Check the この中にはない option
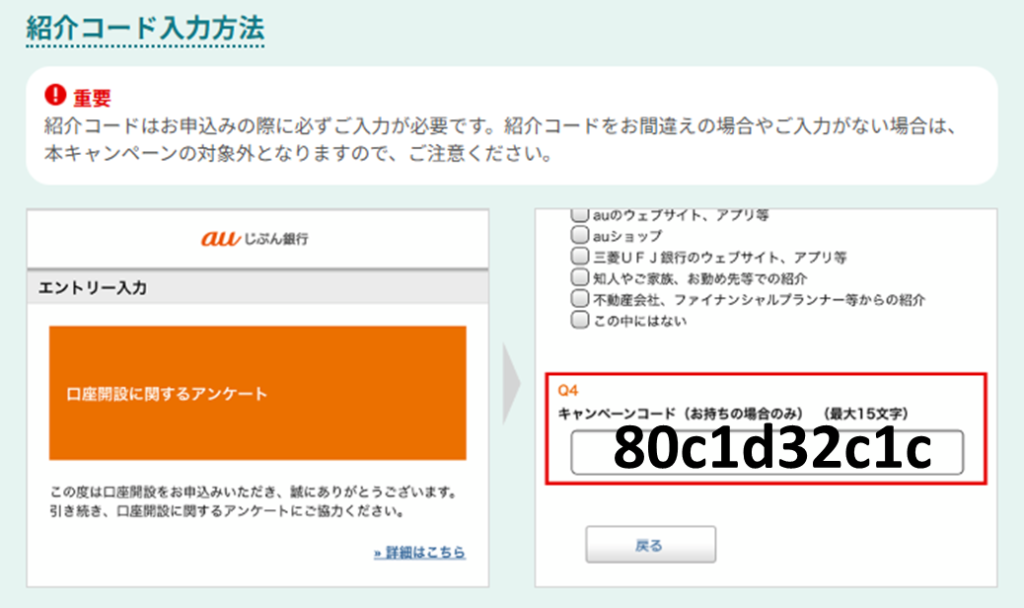This screenshot has height=608, width=1024. [579, 321]
